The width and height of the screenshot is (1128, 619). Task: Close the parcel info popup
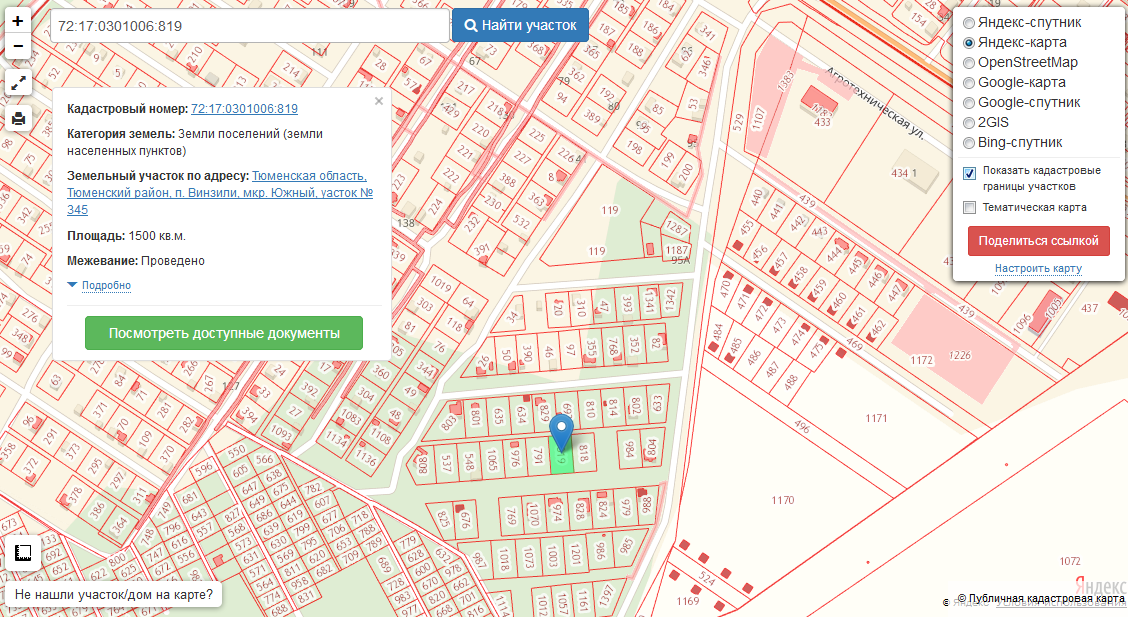pos(379,101)
